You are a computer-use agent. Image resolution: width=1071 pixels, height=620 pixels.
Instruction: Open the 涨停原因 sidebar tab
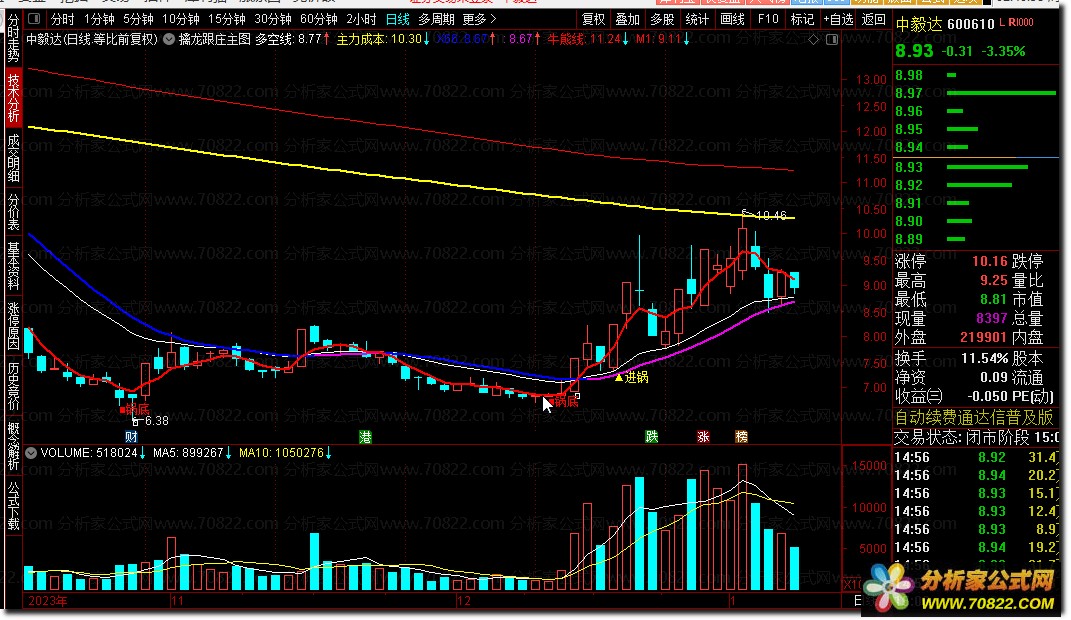(x=14, y=326)
